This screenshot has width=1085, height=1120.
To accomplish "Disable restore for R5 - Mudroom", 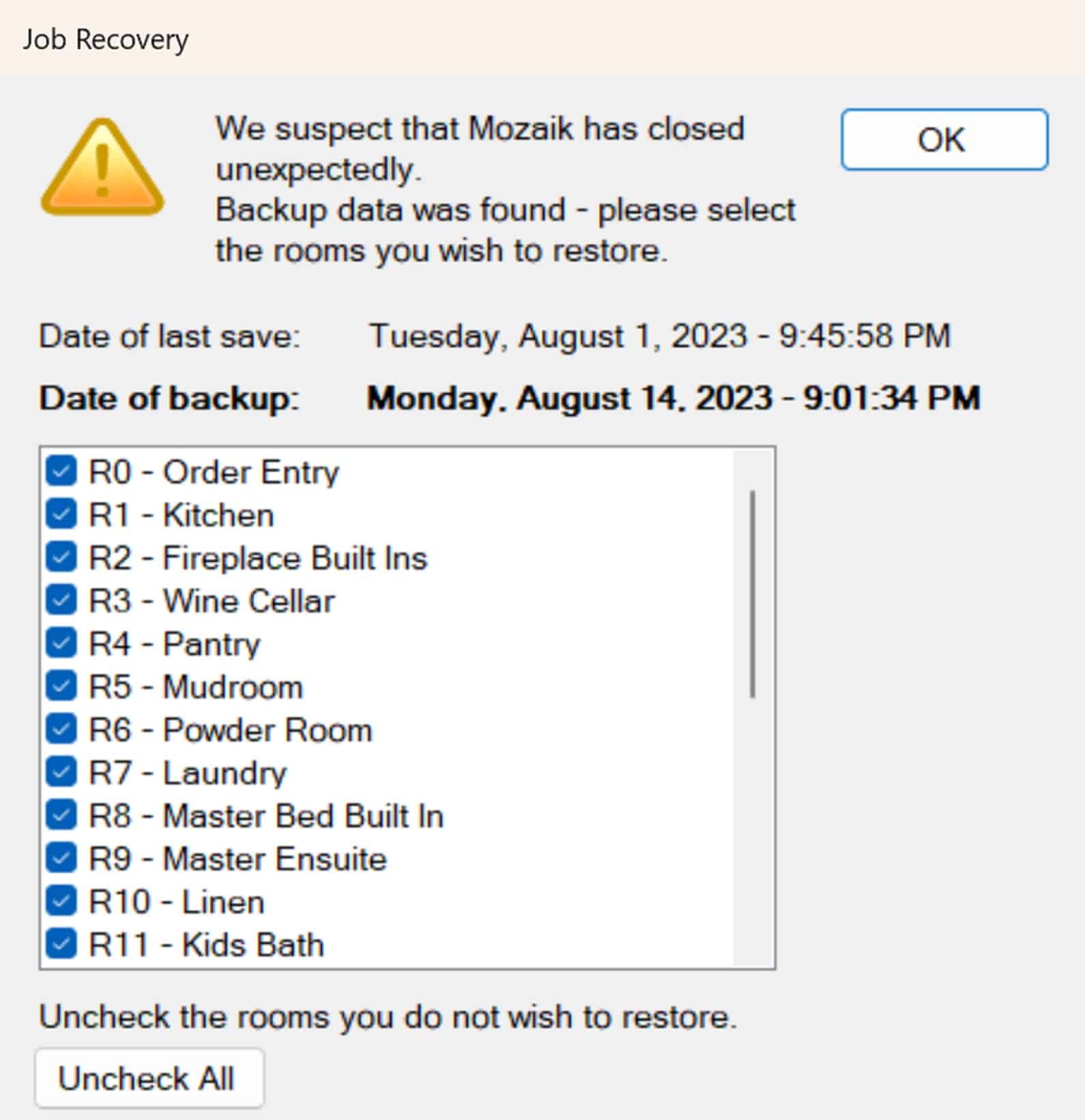I will 61,687.
